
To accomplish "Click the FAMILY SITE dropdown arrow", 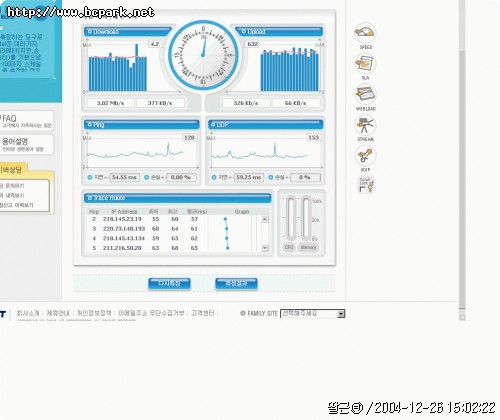I will [341, 314].
